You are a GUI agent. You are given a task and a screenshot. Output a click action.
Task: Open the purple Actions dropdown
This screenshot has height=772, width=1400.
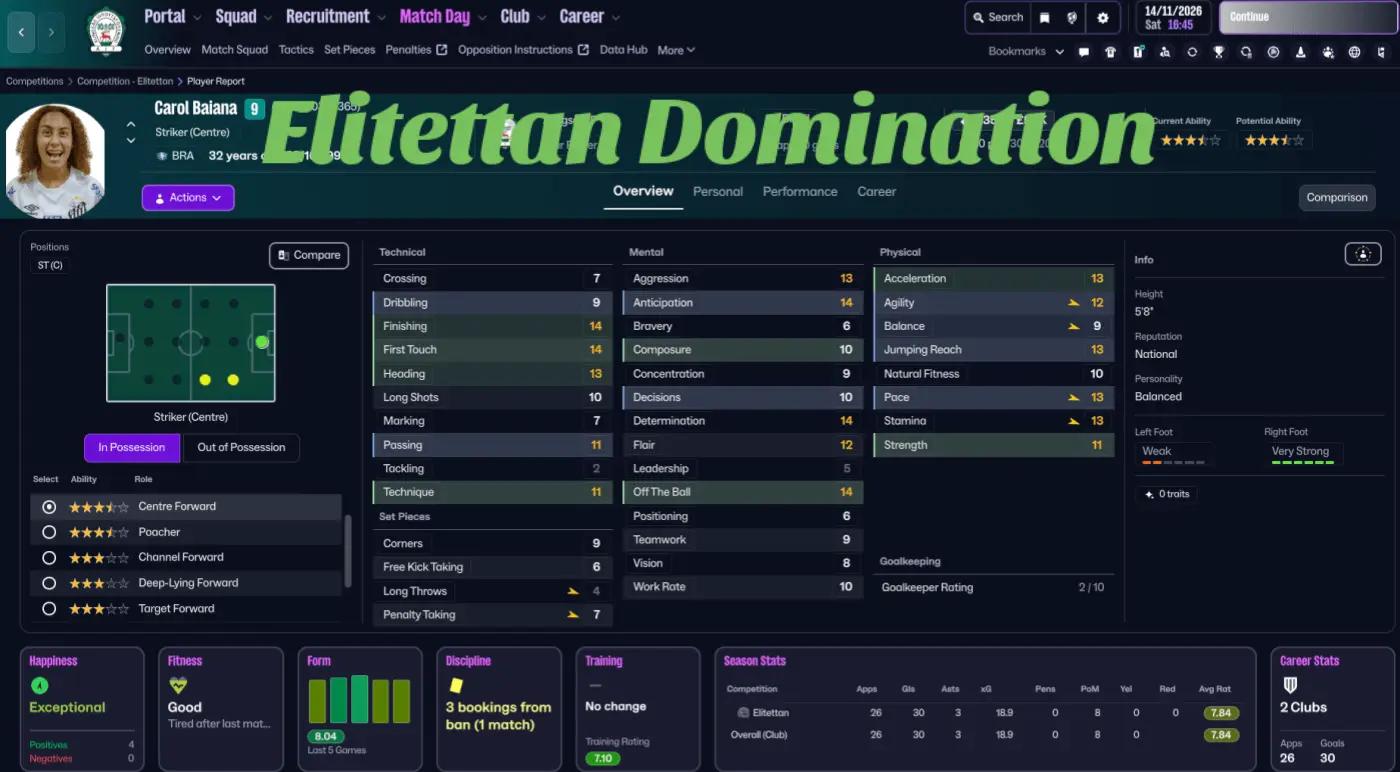click(x=188, y=198)
